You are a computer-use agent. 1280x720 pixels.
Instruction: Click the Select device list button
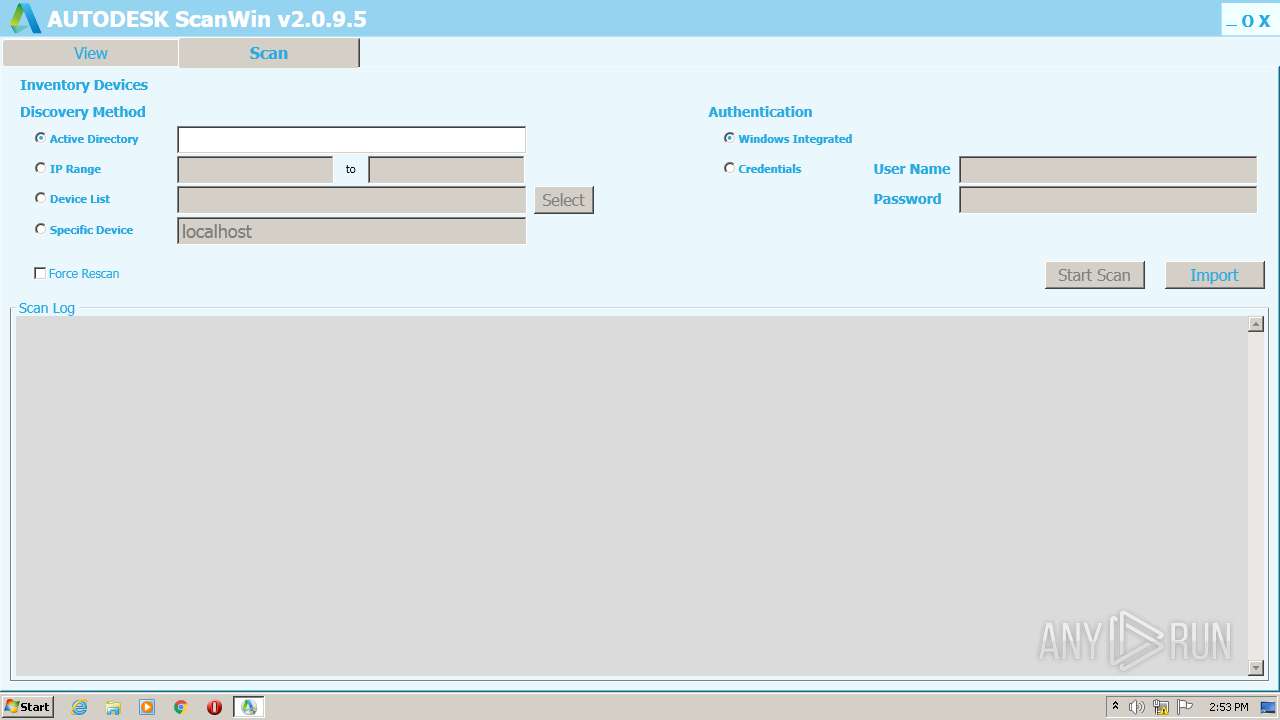563,200
